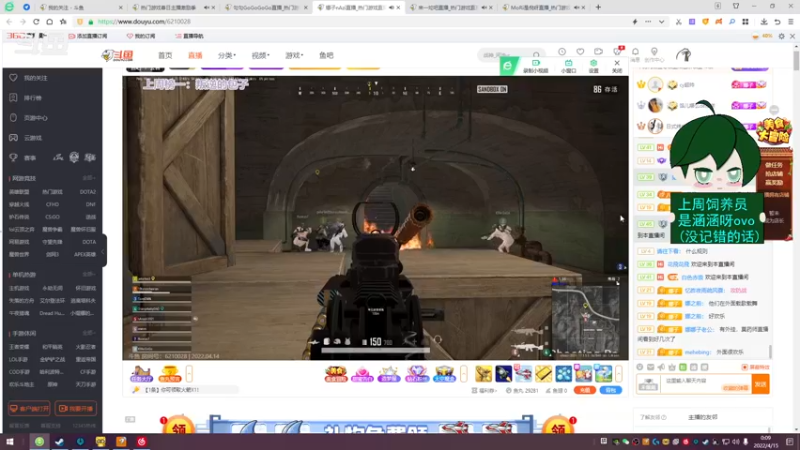Reload the page

pos(36,22)
